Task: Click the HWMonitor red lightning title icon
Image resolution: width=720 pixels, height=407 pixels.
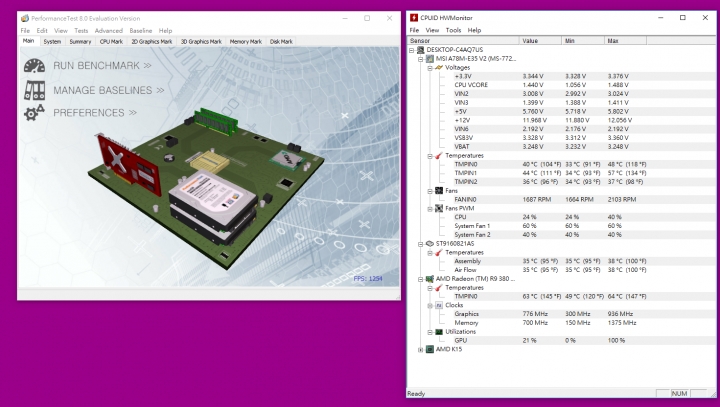Action: 414,17
